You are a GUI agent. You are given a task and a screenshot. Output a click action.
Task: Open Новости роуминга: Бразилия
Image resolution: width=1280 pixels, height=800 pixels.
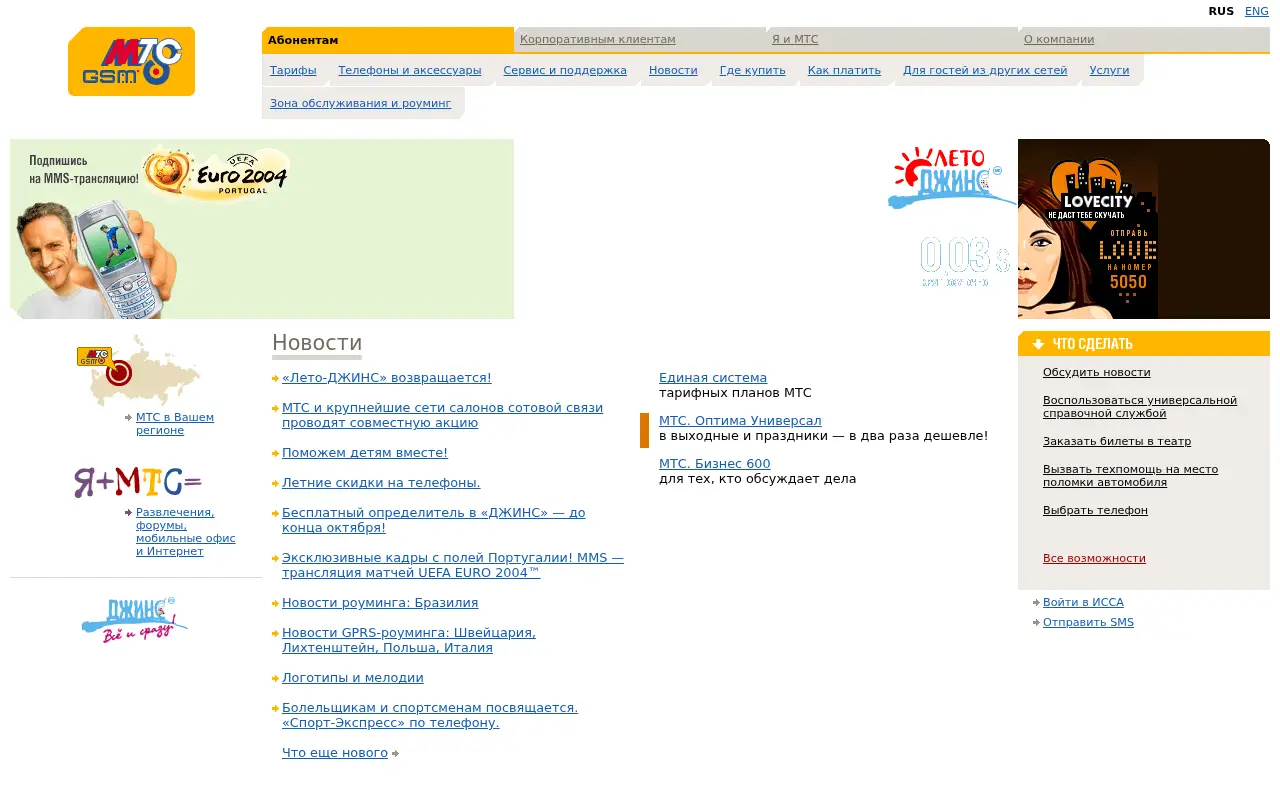pos(380,603)
